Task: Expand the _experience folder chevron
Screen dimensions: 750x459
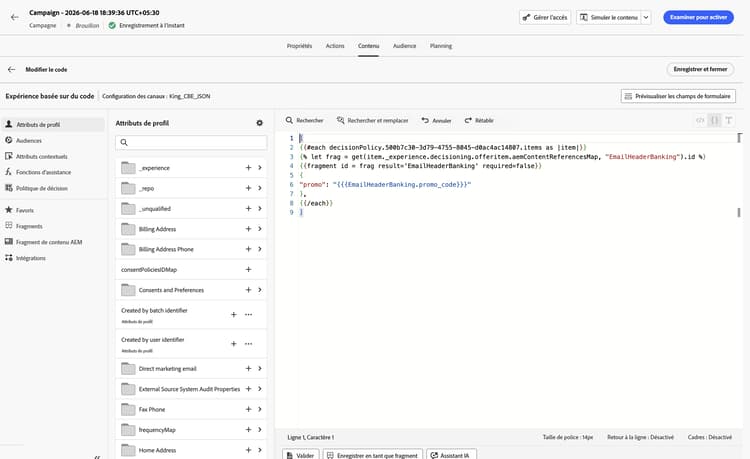Action: point(260,168)
